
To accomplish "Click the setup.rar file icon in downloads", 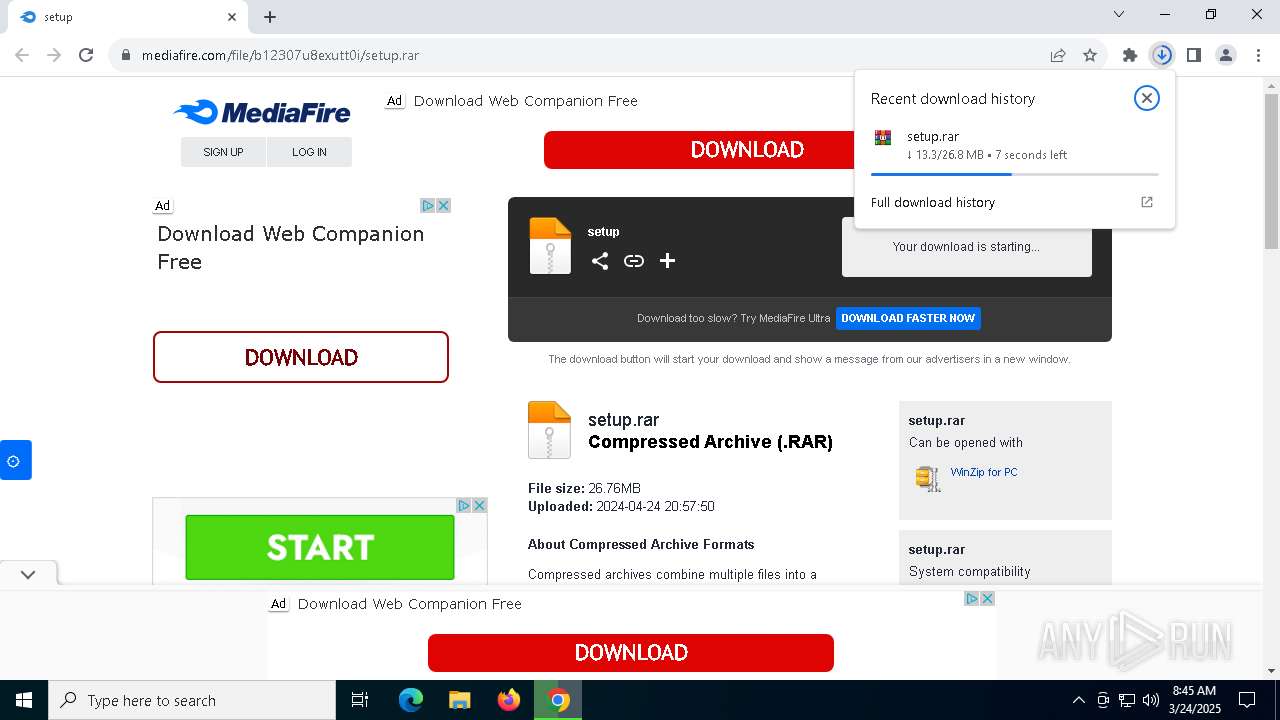I will coord(883,138).
